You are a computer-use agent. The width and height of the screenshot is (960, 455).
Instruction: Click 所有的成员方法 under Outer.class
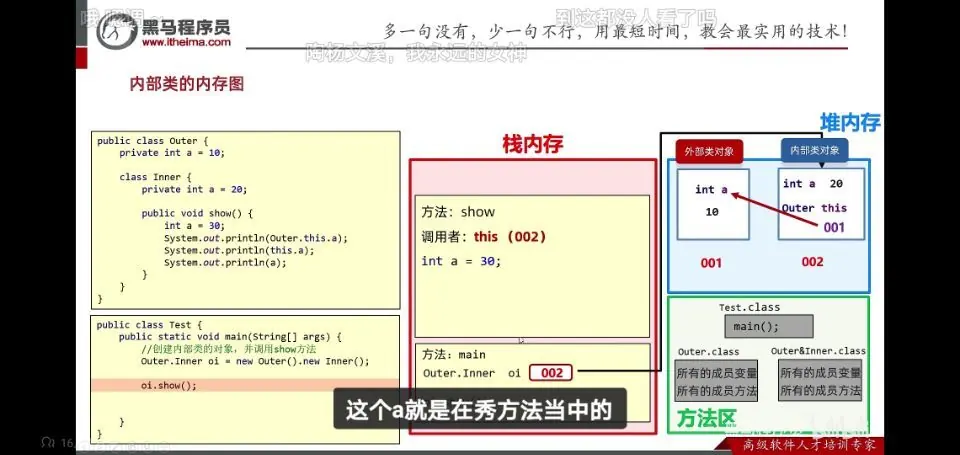click(716, 391)
